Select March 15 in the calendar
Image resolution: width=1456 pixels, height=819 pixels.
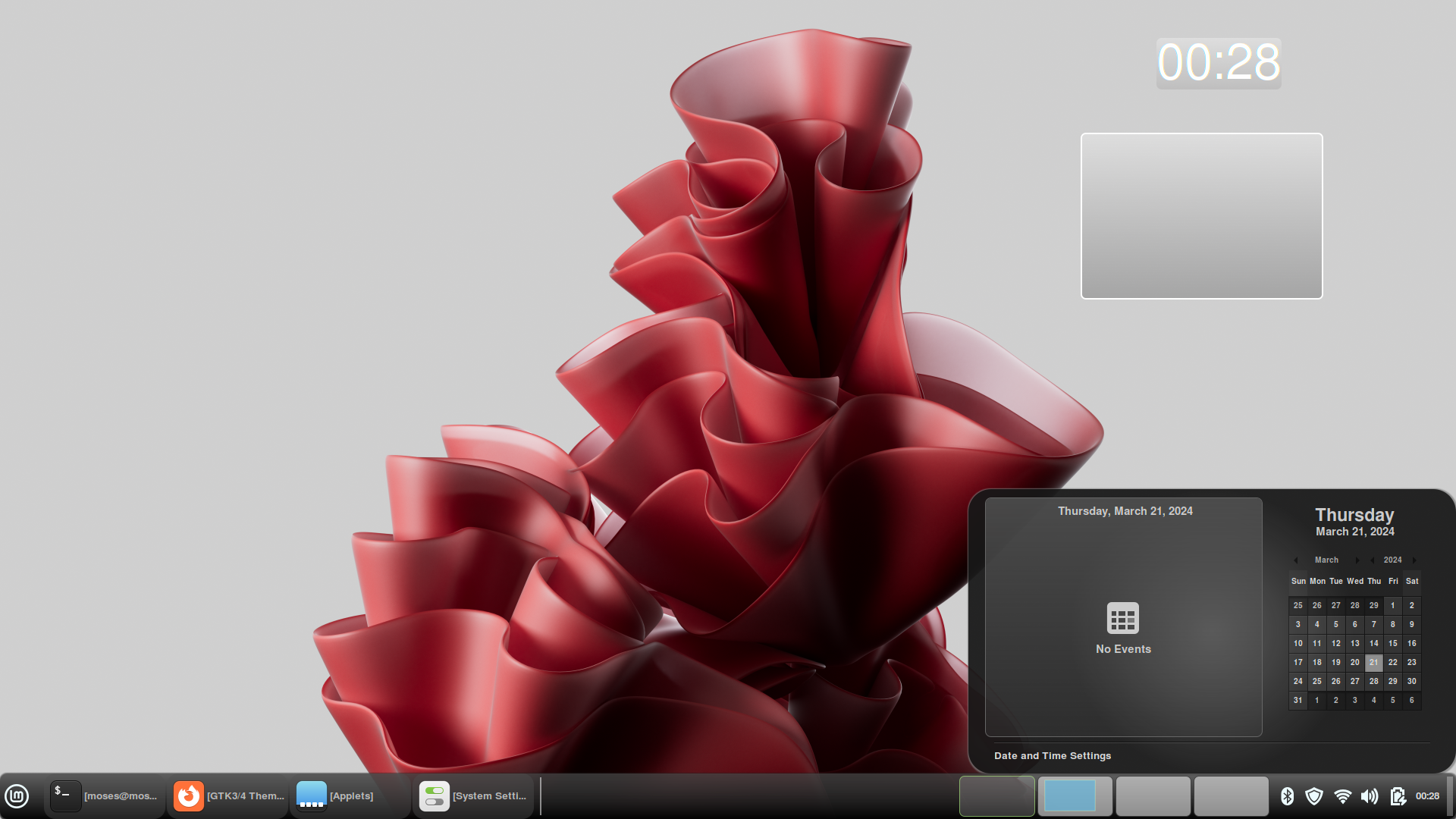tap(1392, 644)
